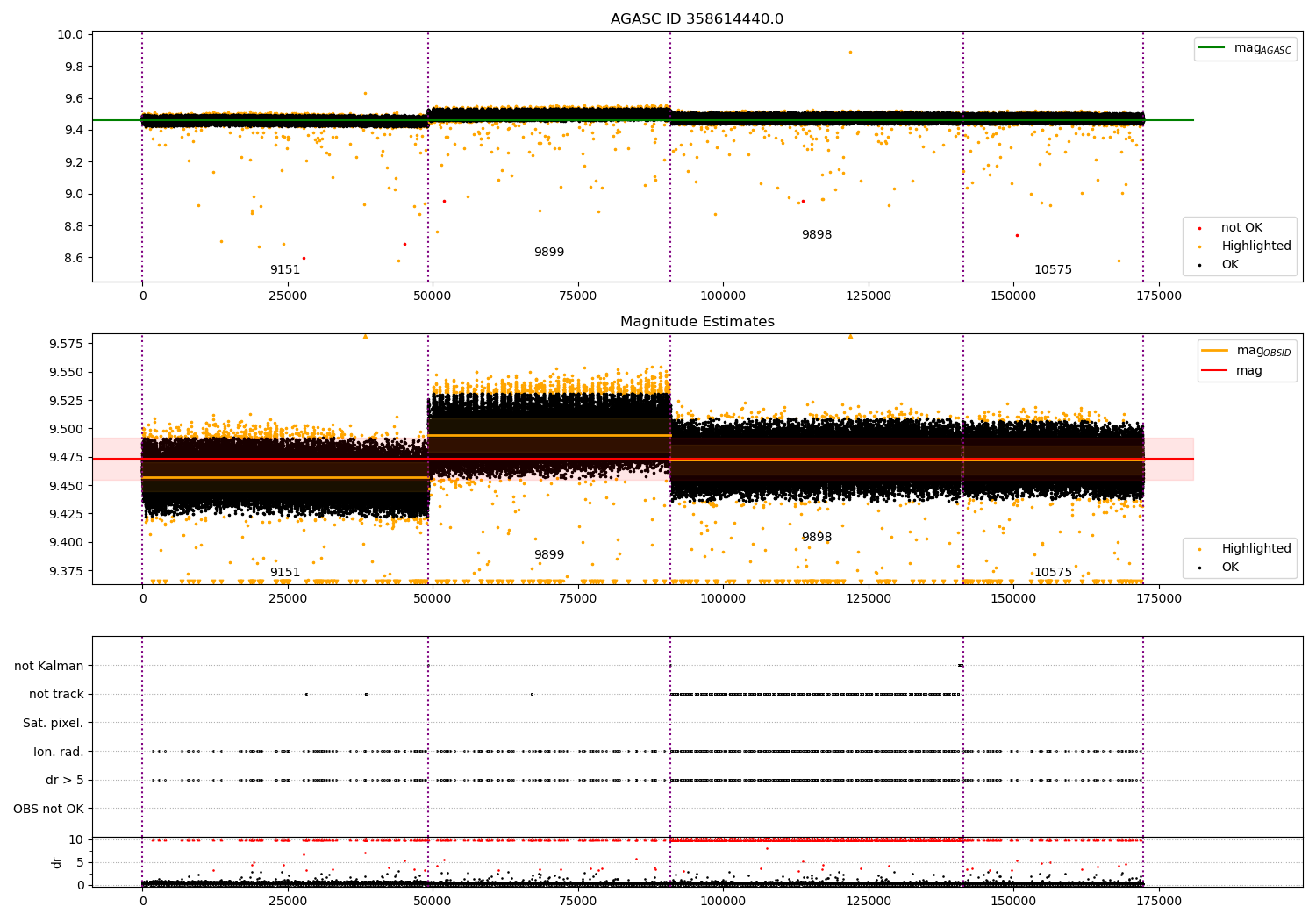Click the "not track" row label
Screen dimensions: 1316x921
pyautogui.click(x=56, y=695)
